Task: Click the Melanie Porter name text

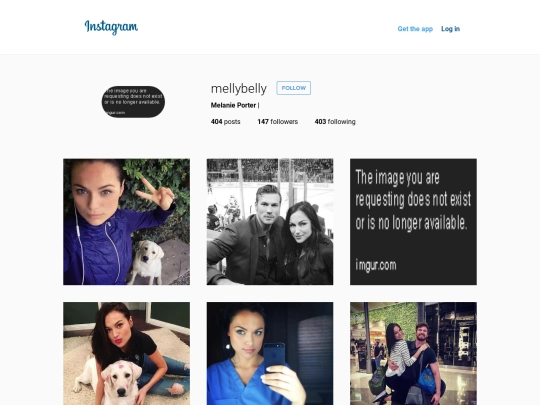Action: pos(233,105)
